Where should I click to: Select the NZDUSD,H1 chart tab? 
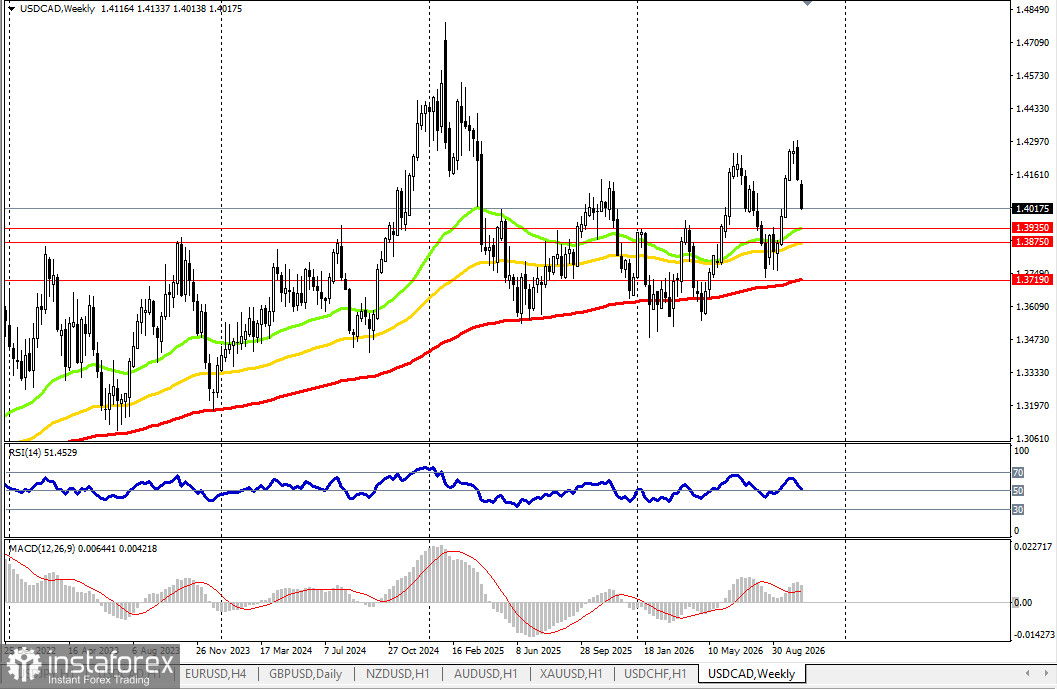(x=397, y=673)
